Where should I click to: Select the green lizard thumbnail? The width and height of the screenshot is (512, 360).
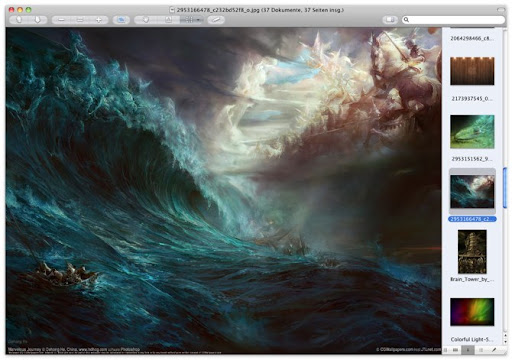[x=472, y=131]
